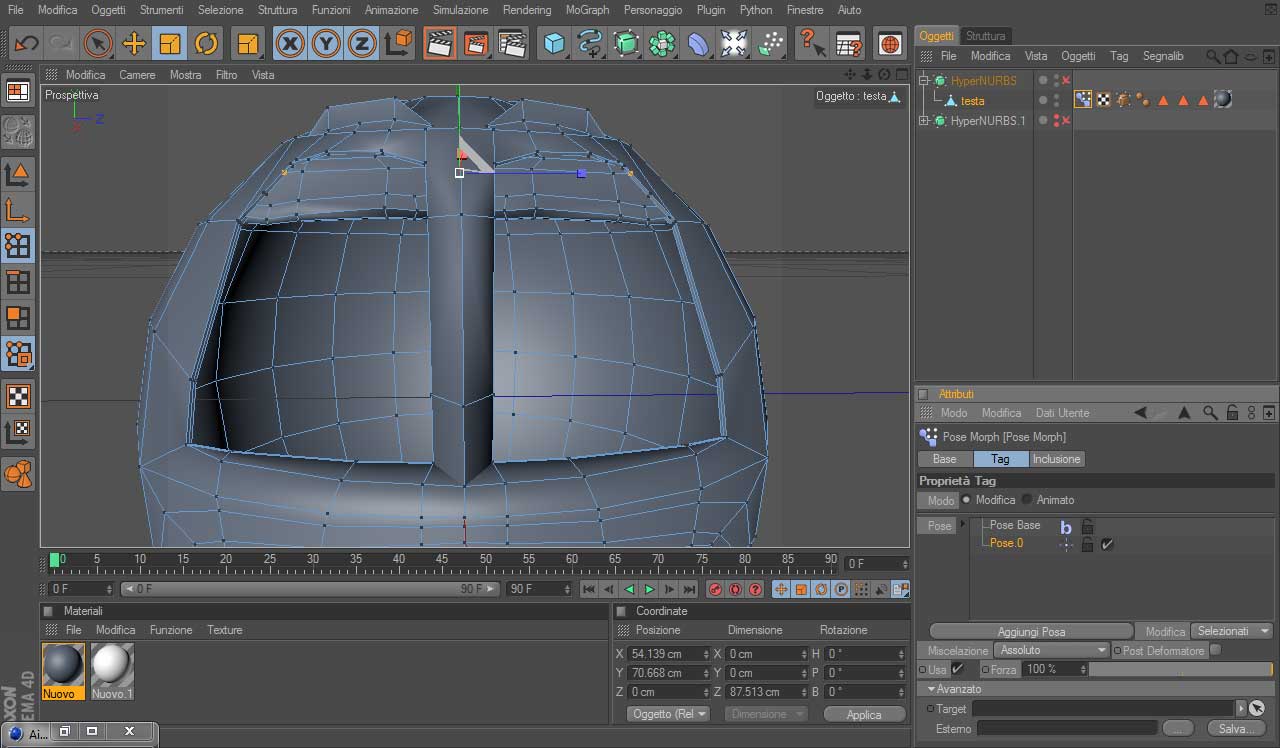Image resolution: width=1280 pixels, height=748 pixels.
Task: Click the Applica button
Action: coord(863,714)
